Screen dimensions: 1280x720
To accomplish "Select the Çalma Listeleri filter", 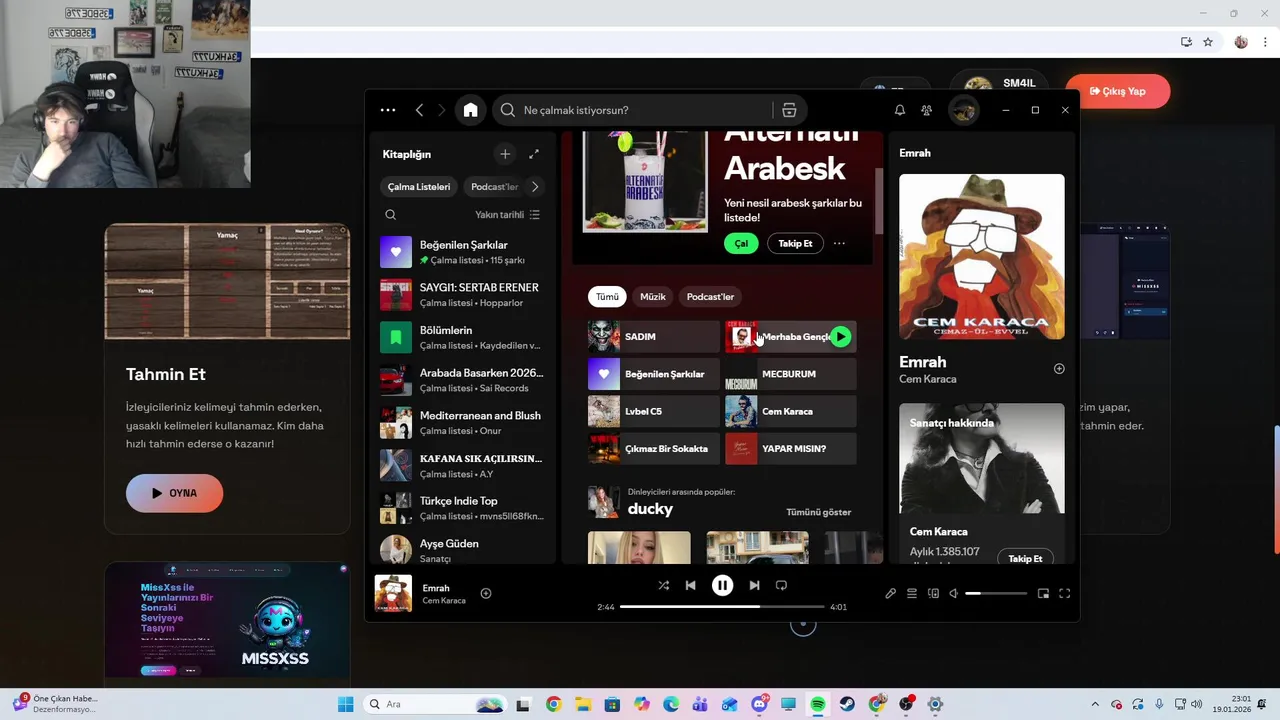I will click(419, 187).
